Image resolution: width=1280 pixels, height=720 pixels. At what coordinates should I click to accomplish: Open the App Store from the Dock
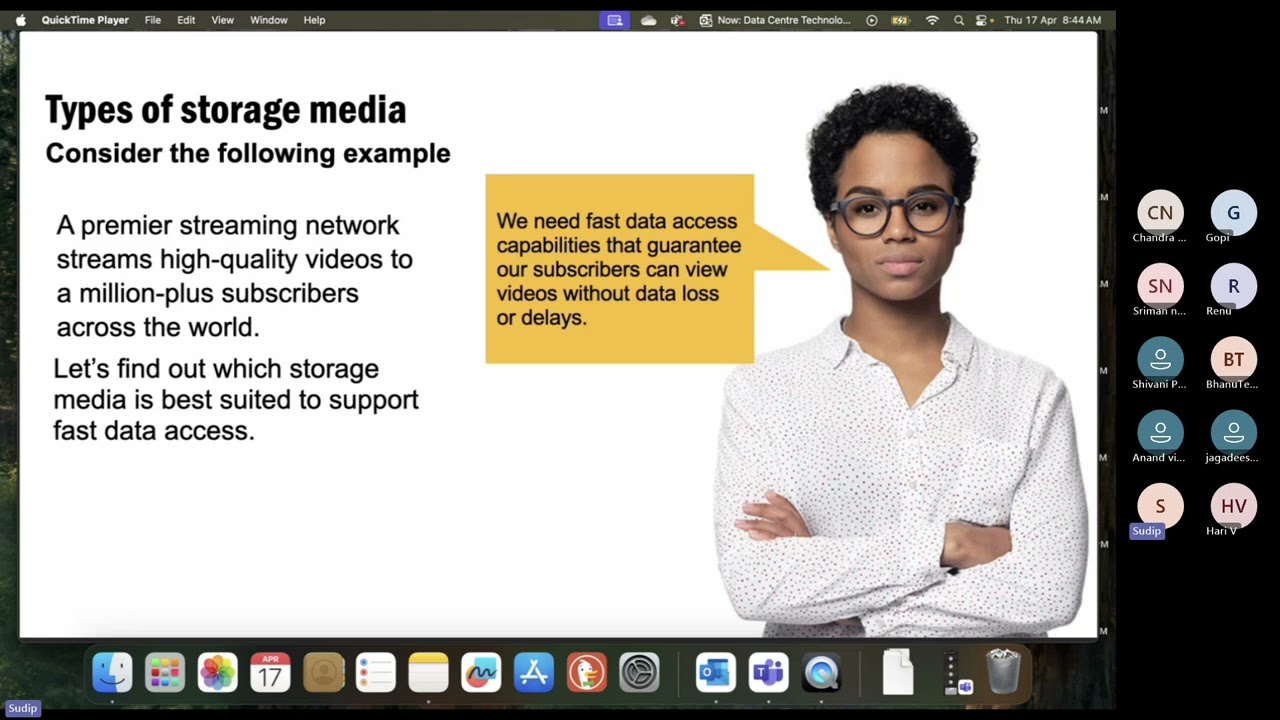click(x=534, y=672)
